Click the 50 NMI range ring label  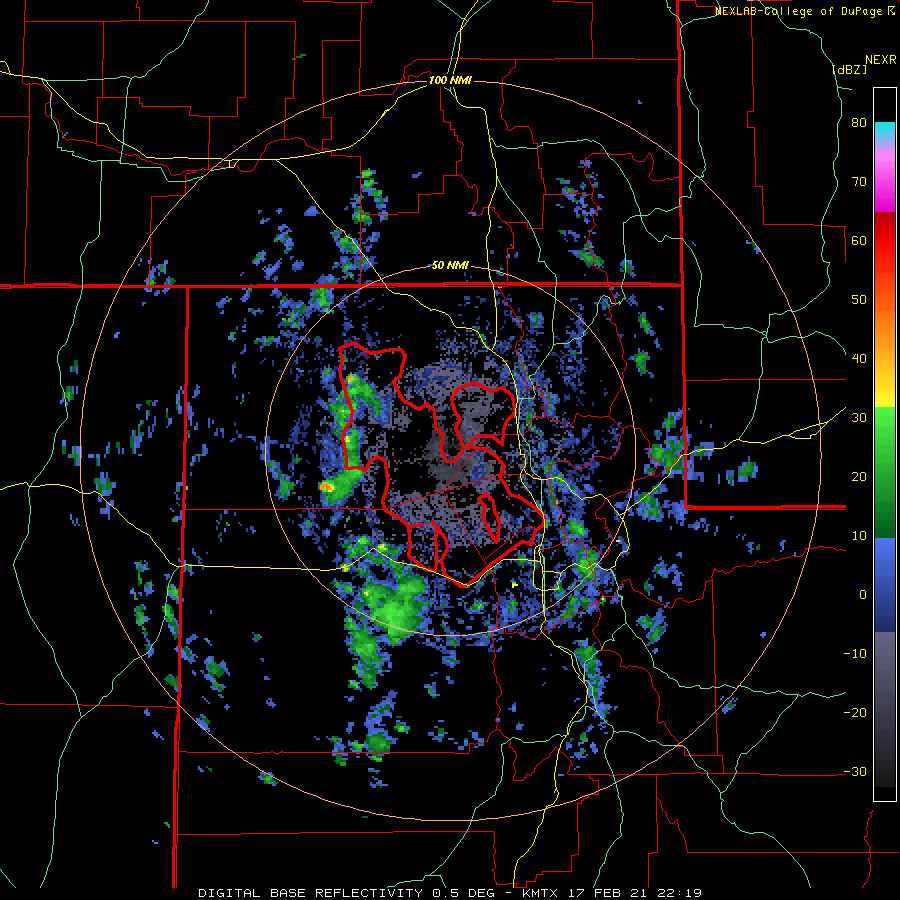450,266
